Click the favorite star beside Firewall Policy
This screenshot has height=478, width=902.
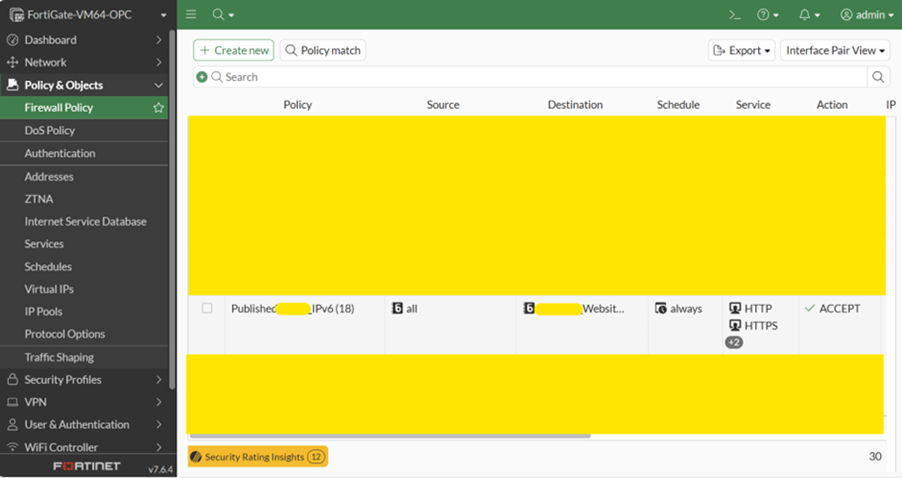click(158, 108)
